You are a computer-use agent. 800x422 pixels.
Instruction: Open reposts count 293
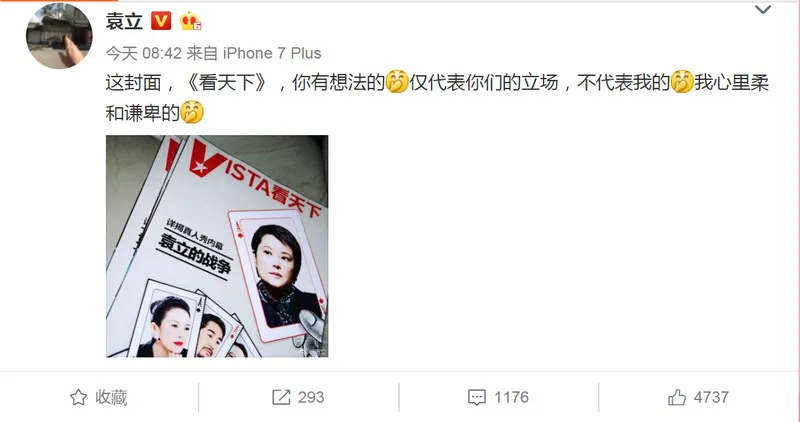[298, 397]
